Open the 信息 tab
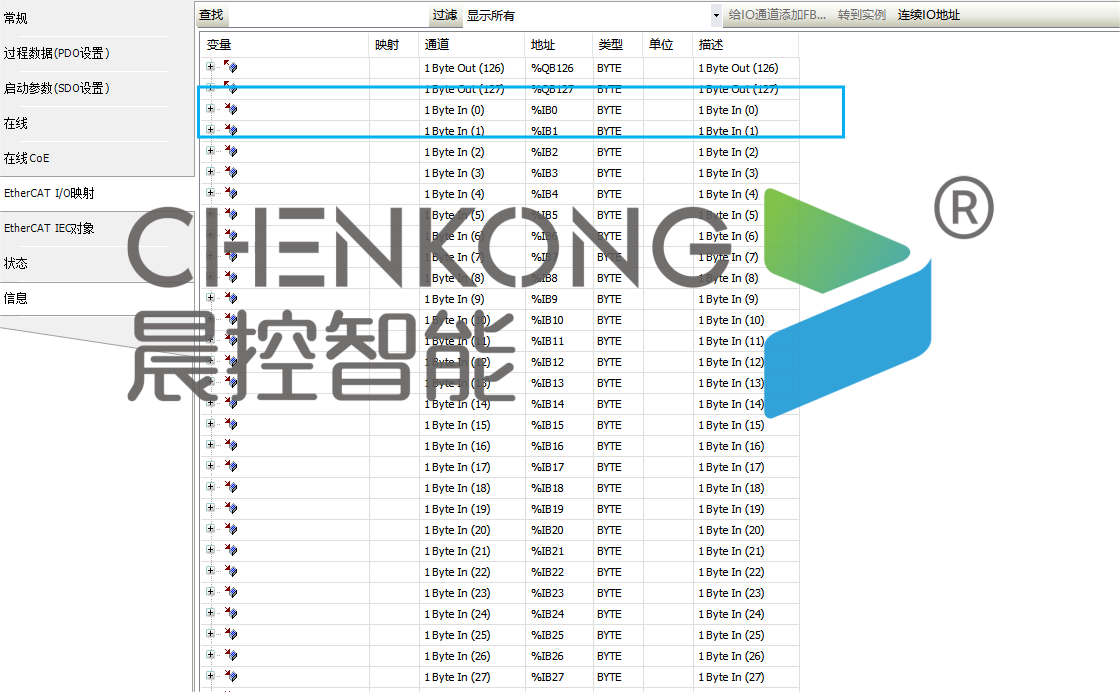Screen dimensions: 1120x692 (x=16, y=298)
